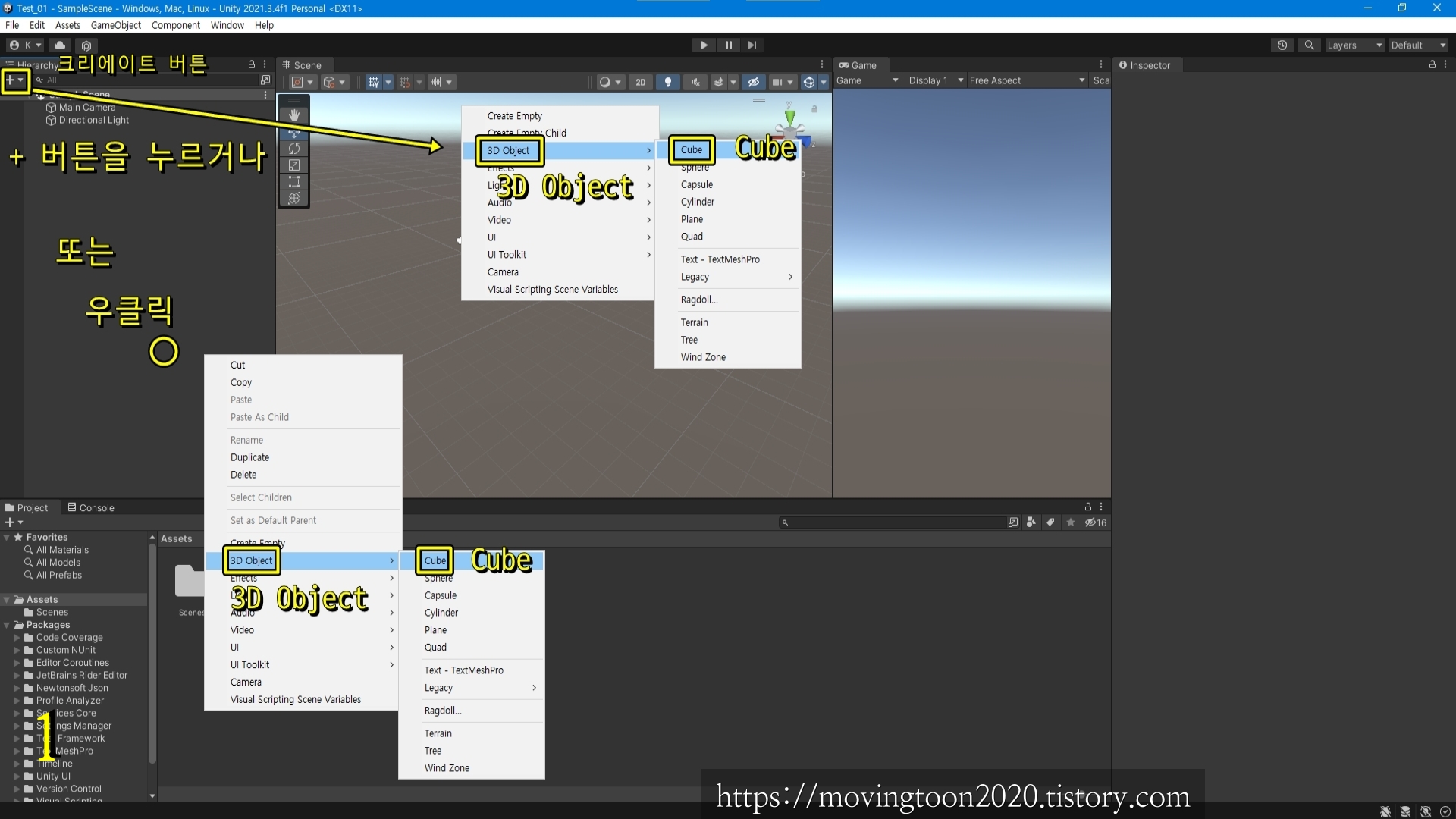This screenshot has height=819, width=1456.
Task: Toggle Hierarchy panel lock
Action: pyautogui.click(x=252, y=64)
